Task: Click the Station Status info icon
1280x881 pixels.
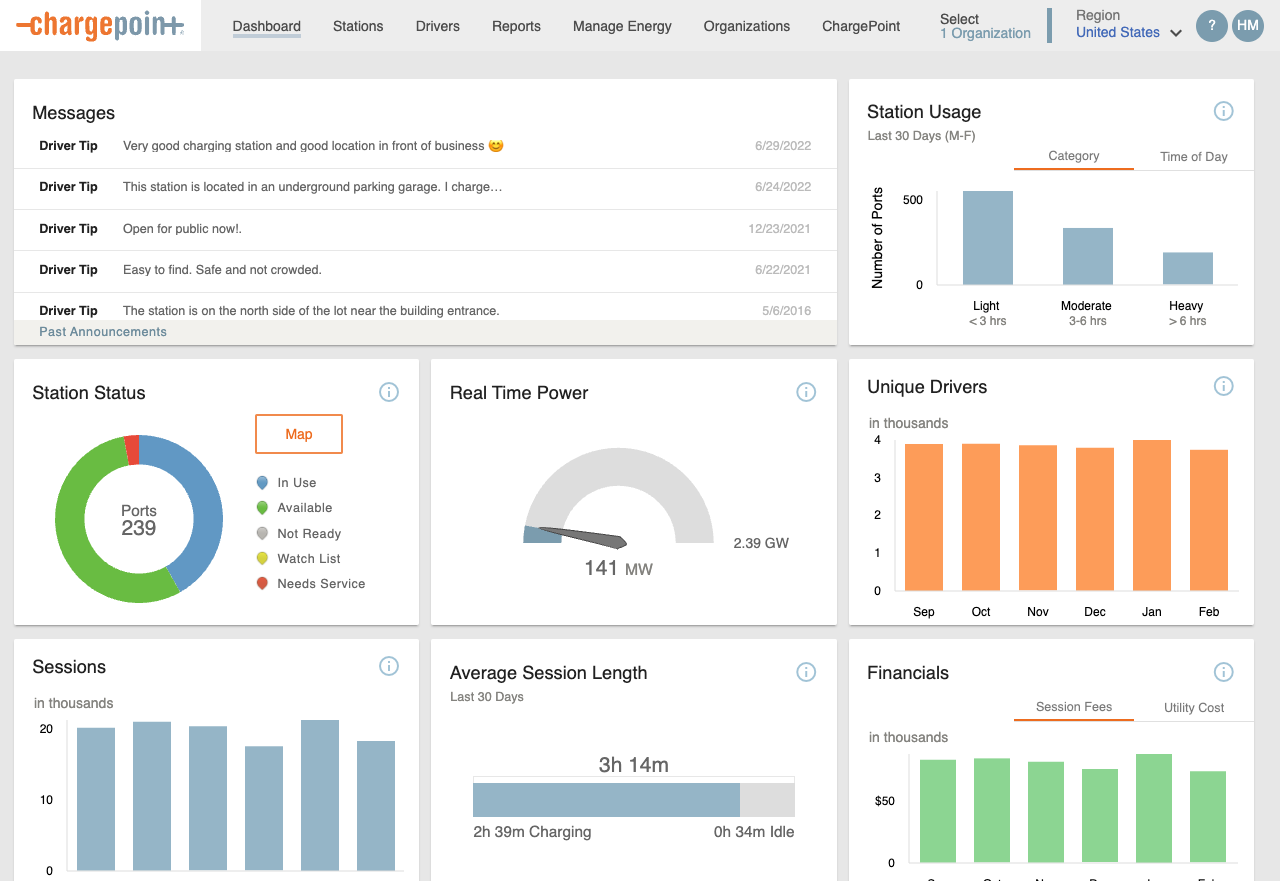Action: tap(389, 392)
